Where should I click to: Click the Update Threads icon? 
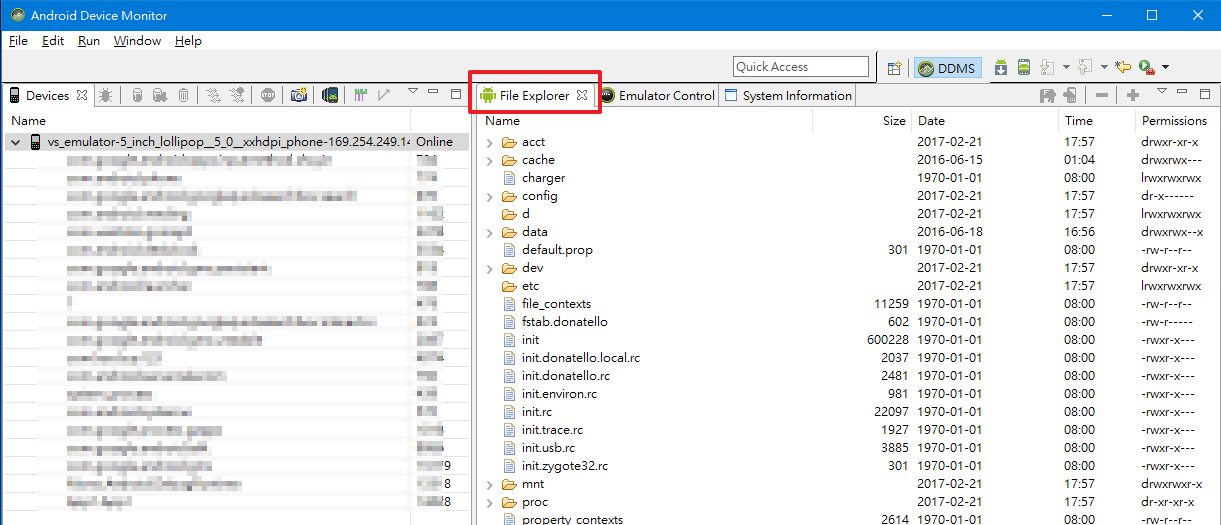[213, 95]
